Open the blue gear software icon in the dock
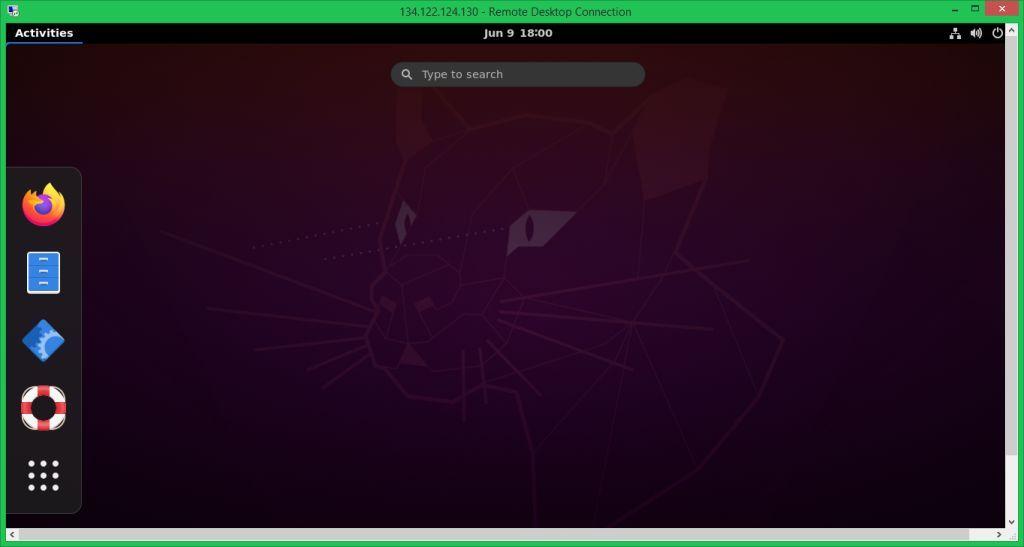This screenshot has width=1024, height=547. (43, 340)
